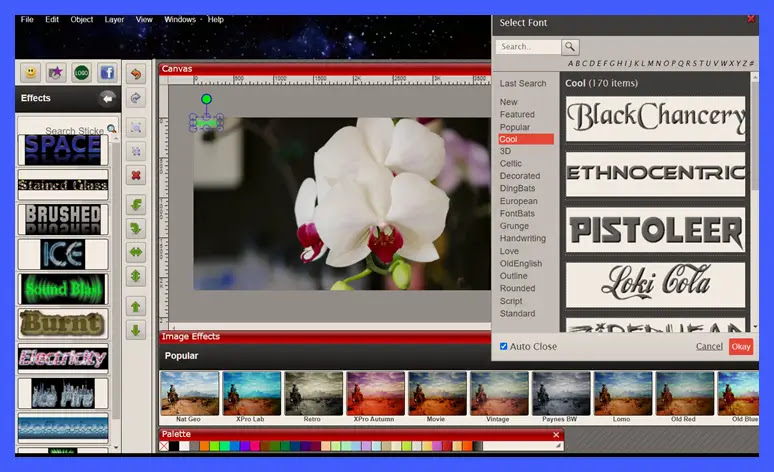Pick the hot pink palette swatch

click(255, 446)
